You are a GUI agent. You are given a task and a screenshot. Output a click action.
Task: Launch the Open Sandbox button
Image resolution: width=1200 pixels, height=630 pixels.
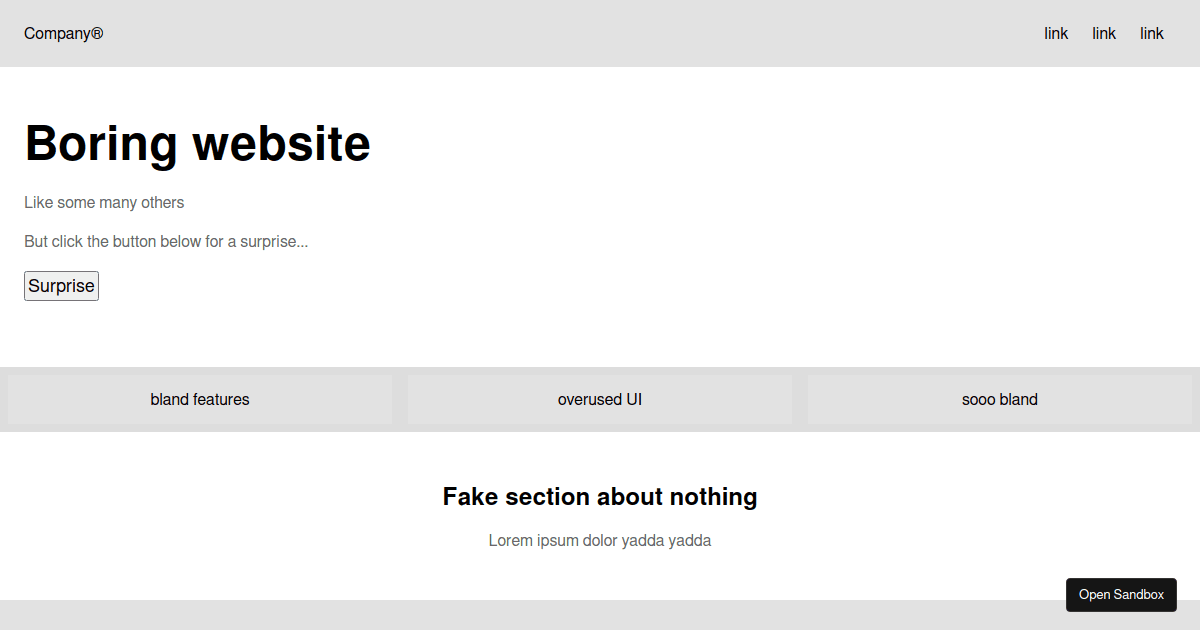click(1121, 595)
